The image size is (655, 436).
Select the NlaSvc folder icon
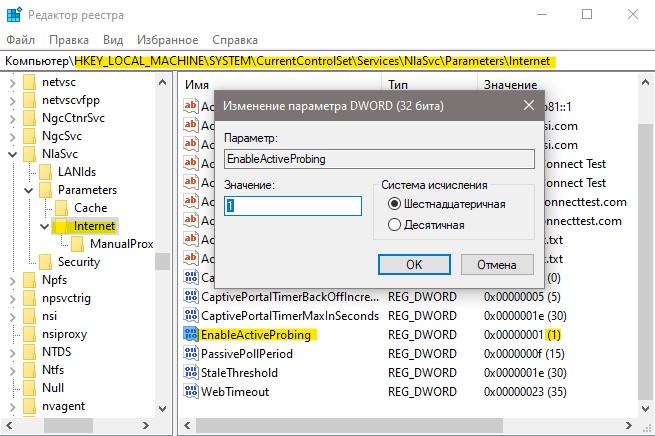click(30, 154)
